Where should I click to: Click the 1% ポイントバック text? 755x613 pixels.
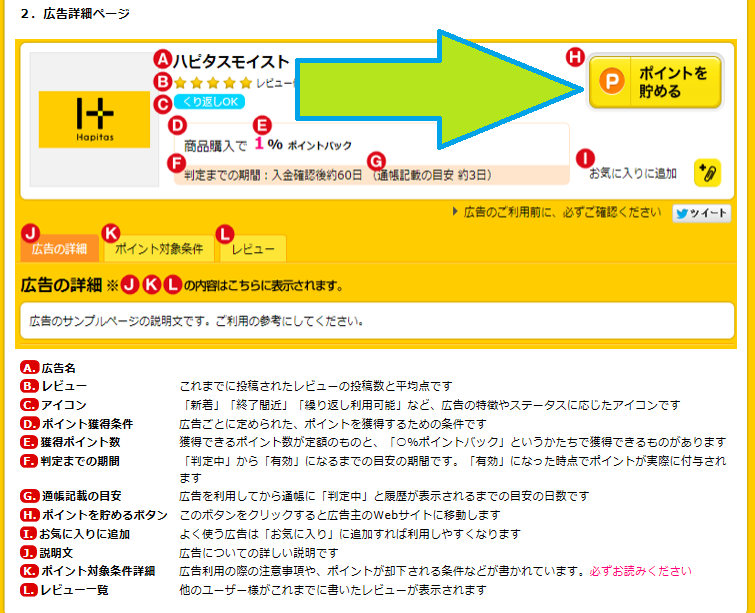coord(303,144)
